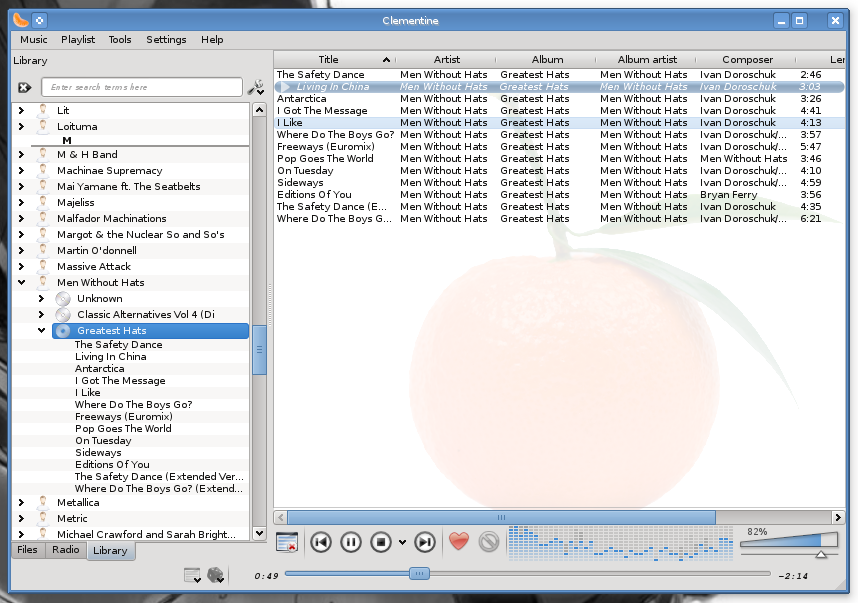
Task: Click the Machinae Supremacy artist icon
Action: 43,170
